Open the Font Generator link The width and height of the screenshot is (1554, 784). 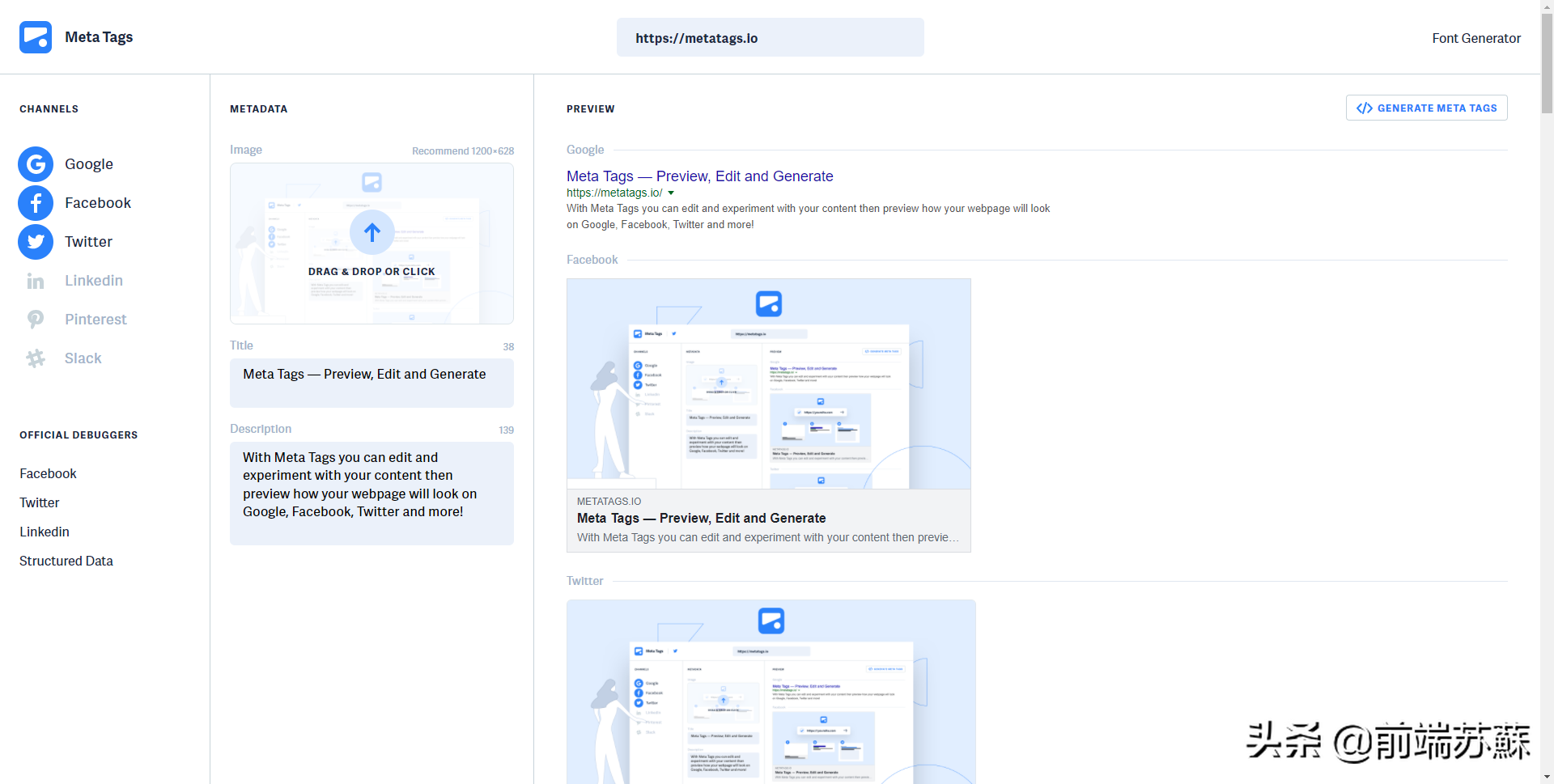pyautogui.click(x=1476, y=38)
